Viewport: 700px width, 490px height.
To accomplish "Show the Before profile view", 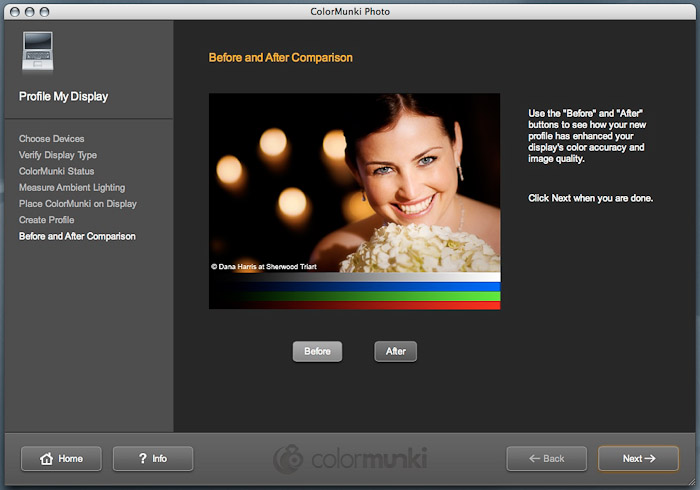I will point(317,351).
